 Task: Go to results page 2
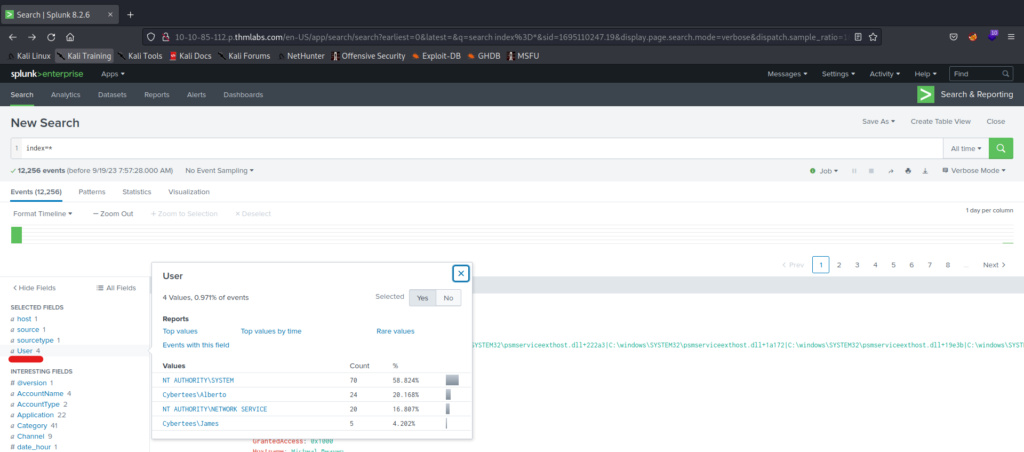tap(839, 265)
